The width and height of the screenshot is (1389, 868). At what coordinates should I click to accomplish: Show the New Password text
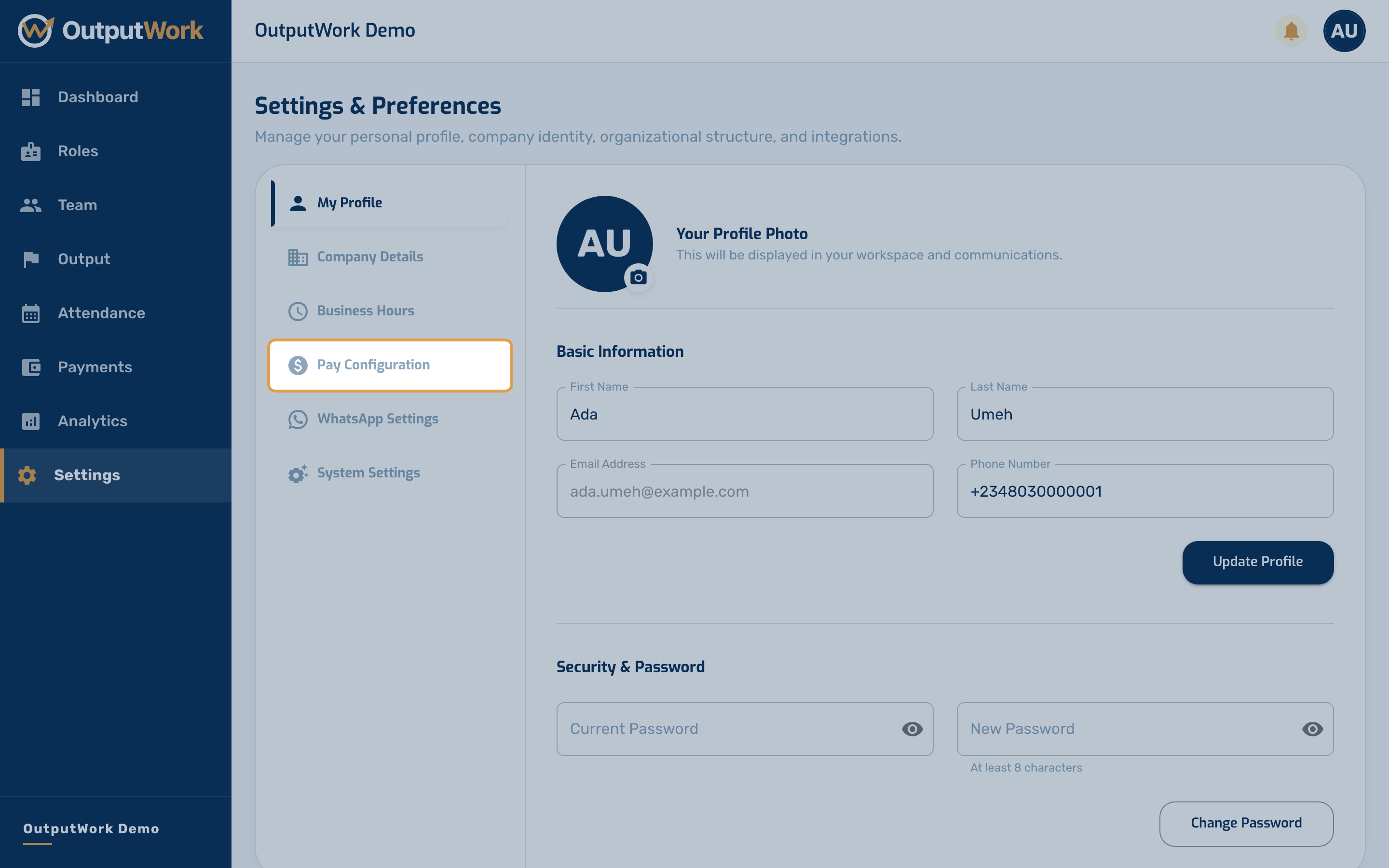pos(1312,729)
